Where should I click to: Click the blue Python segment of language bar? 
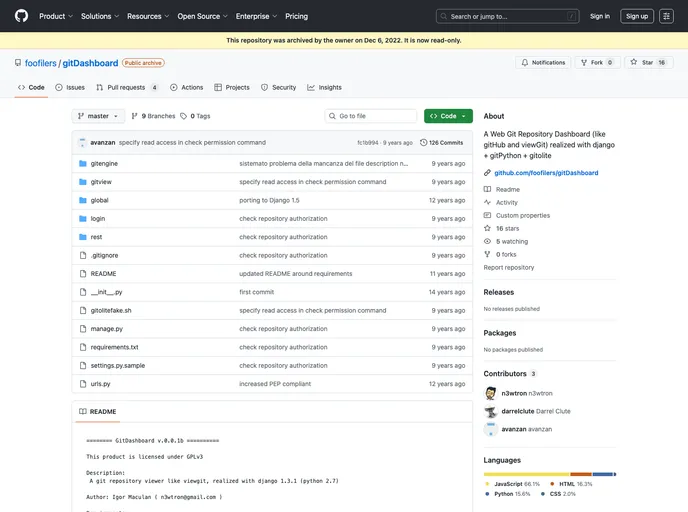click(603, 474)
